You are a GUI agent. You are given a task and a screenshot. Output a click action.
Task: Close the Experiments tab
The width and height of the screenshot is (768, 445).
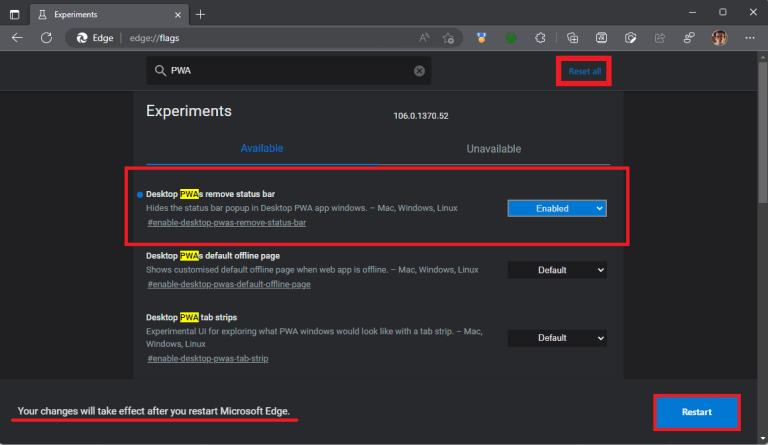tap(178, 15)
